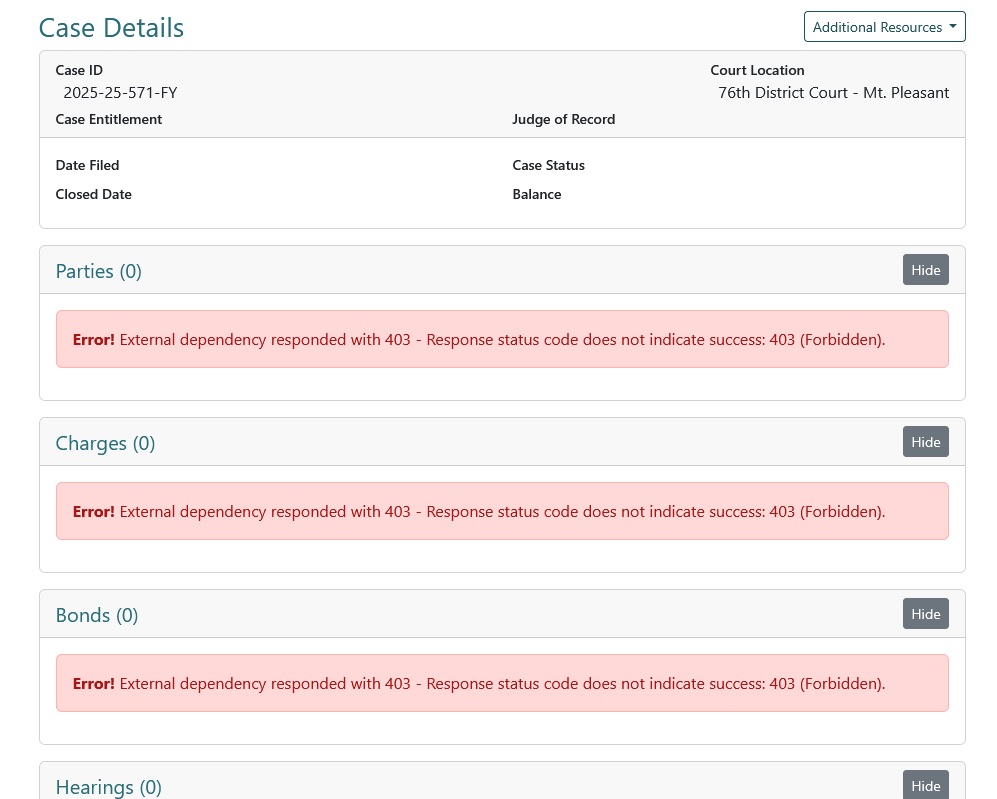
Task: Click the Charges 403 error message
Action: point(502,511)
